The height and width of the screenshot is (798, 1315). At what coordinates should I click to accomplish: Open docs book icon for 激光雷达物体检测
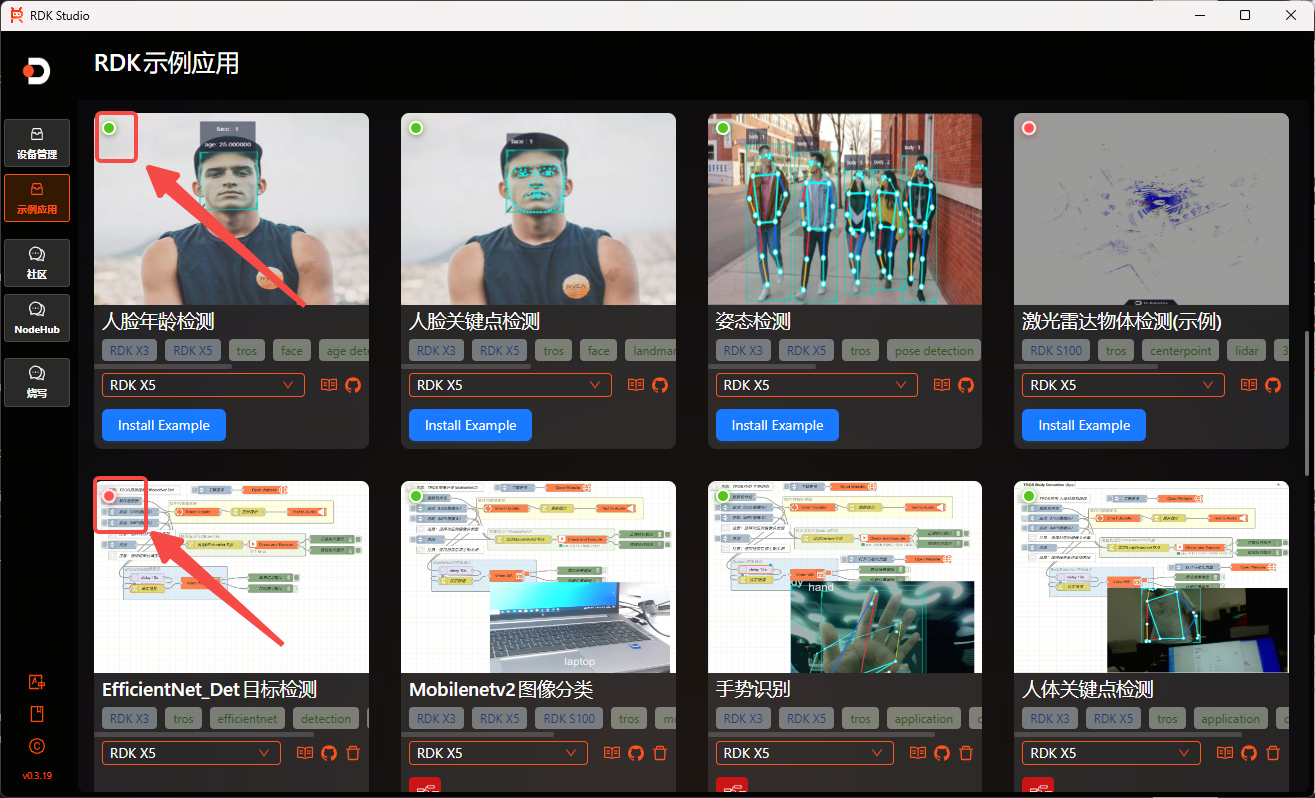click(x=1249, y=385)
